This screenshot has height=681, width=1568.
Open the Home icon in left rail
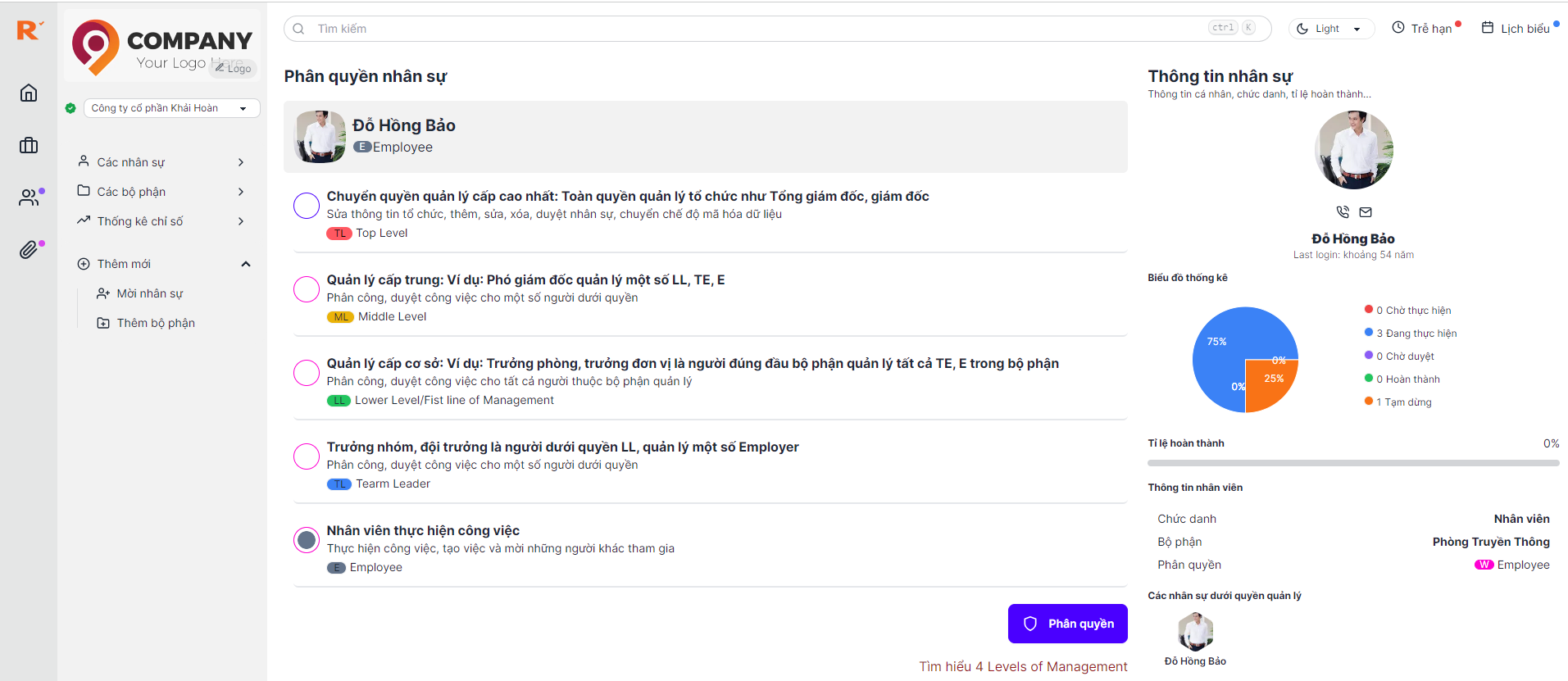pyautogui.click(x=29, y=93)
